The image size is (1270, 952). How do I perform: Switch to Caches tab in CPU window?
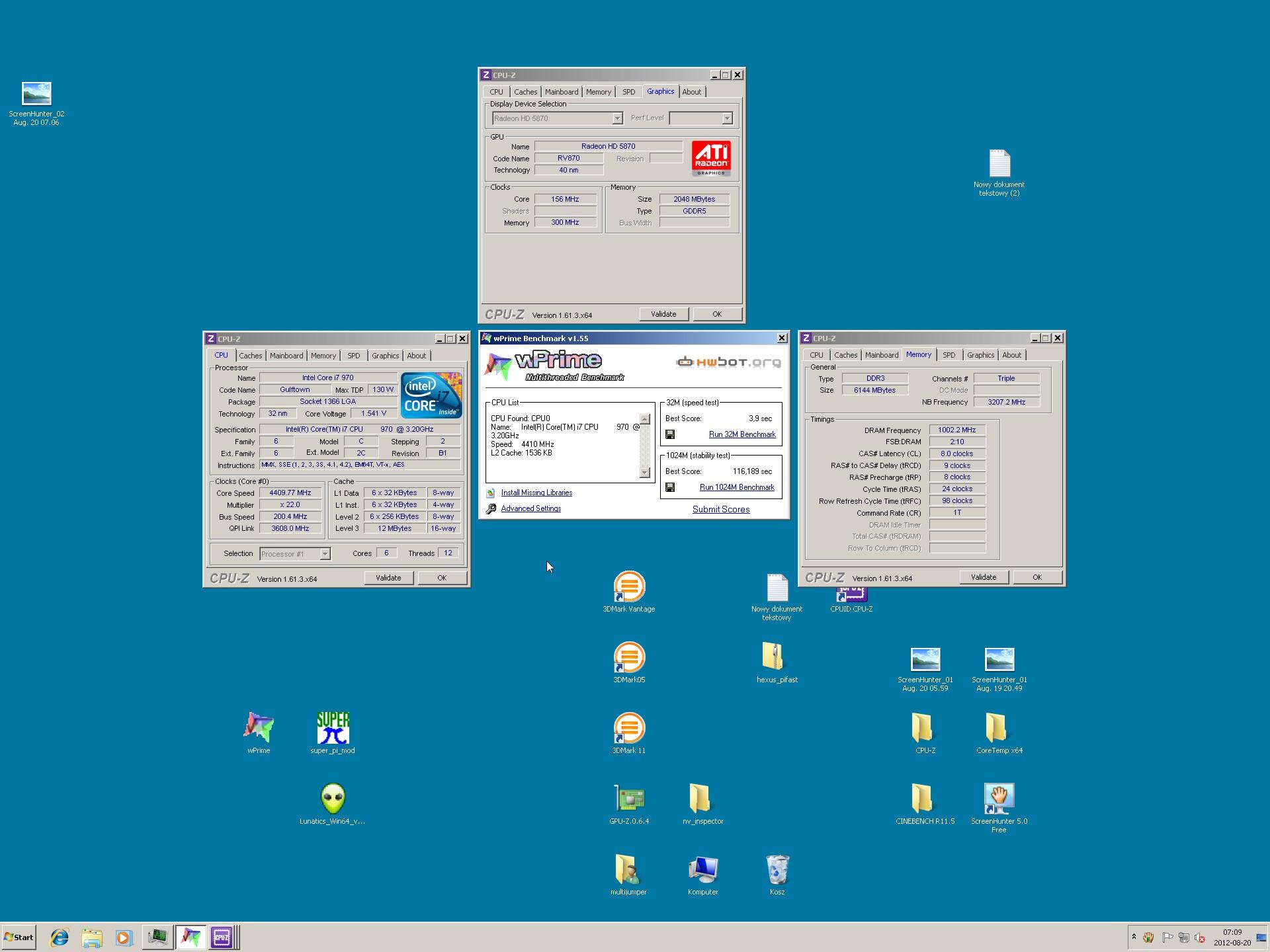[x=250, y=356]
